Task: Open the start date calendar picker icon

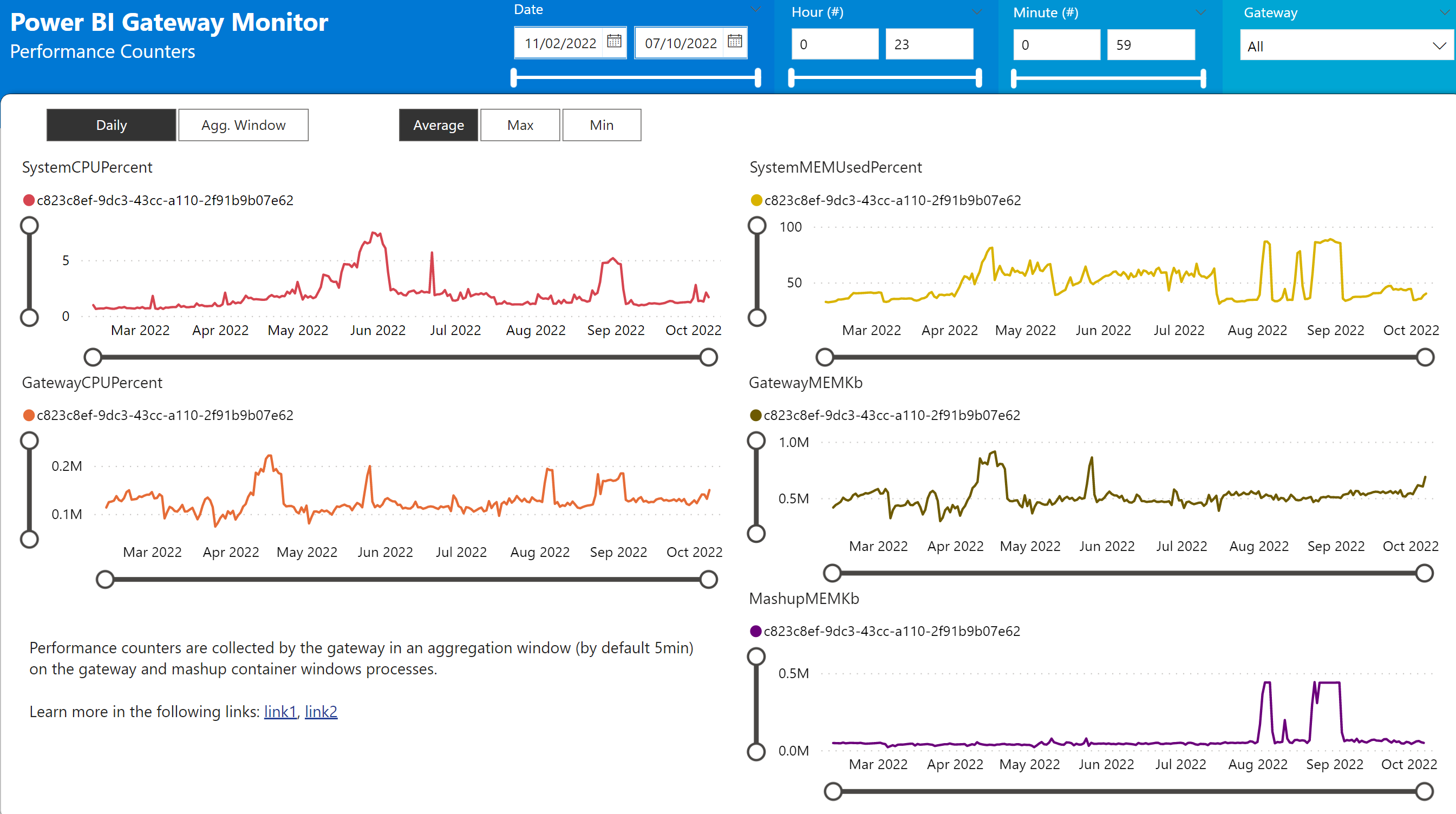Action: [614, 41]
